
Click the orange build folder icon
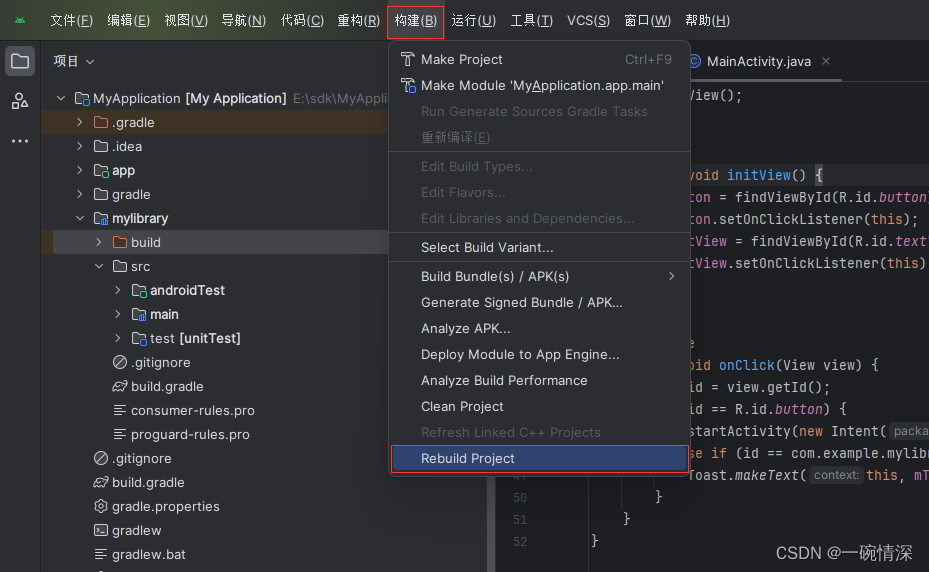120,242
